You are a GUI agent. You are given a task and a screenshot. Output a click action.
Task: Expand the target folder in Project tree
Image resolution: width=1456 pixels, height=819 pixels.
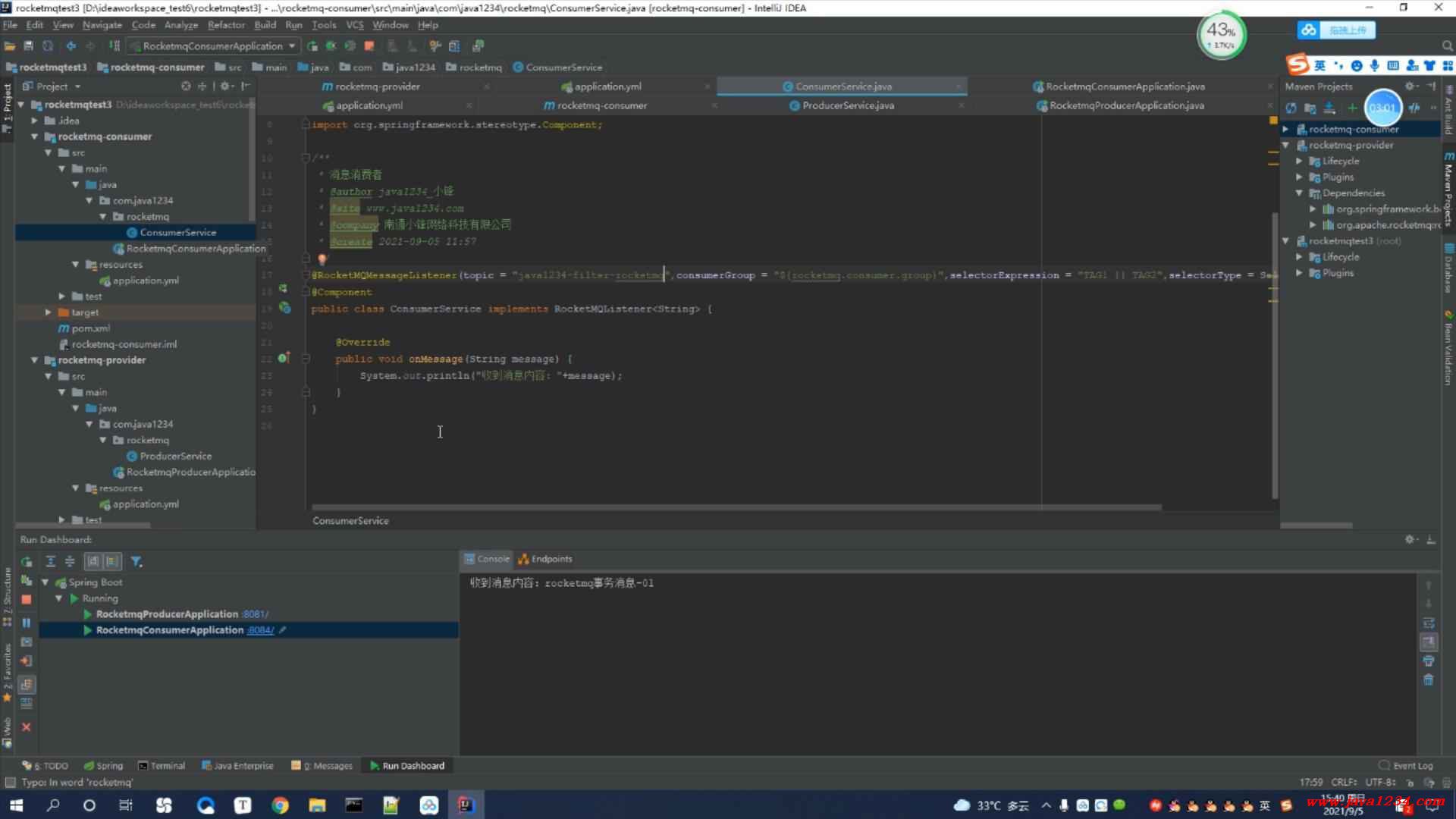click(49, 312)
